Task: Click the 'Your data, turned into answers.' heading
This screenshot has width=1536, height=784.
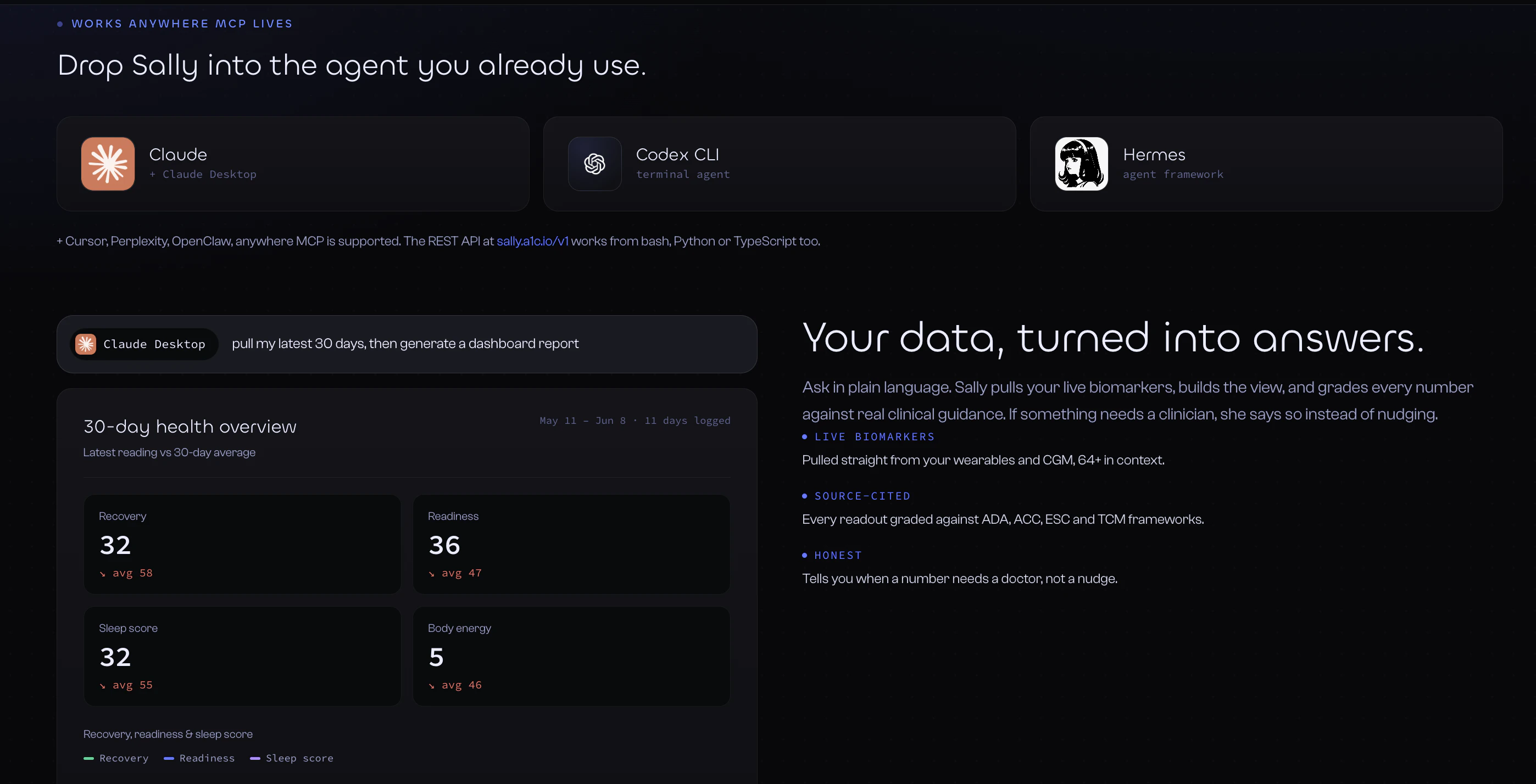Action: pyautogui.click(x=1113, y=338)
